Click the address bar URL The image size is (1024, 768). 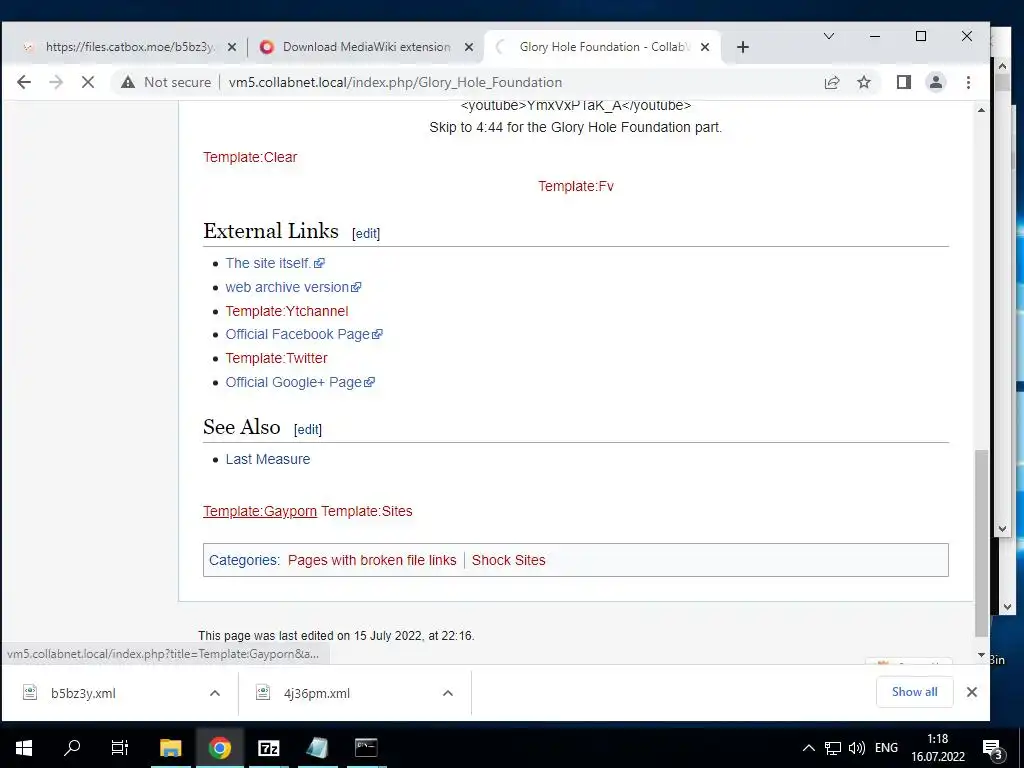(x=395, y=82)
